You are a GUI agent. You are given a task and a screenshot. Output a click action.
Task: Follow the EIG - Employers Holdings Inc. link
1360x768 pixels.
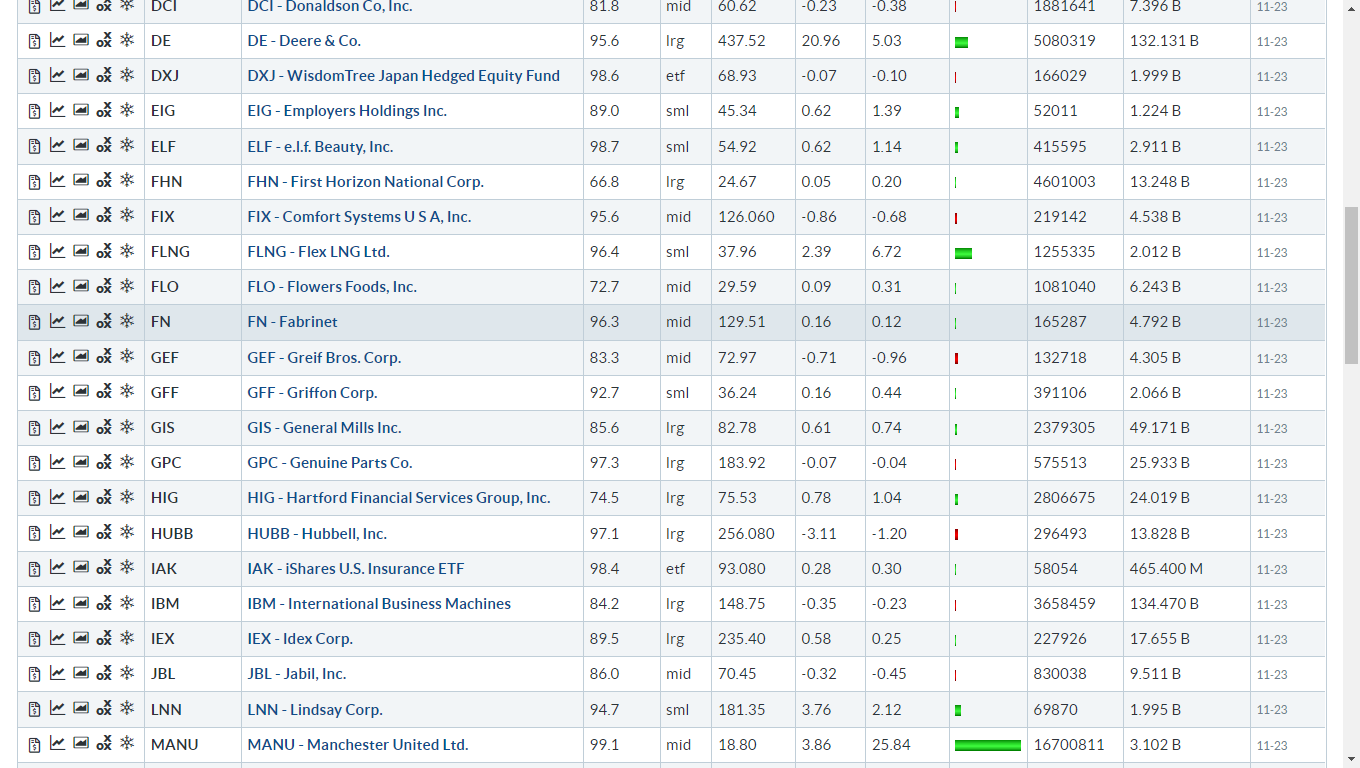(347, 111)
